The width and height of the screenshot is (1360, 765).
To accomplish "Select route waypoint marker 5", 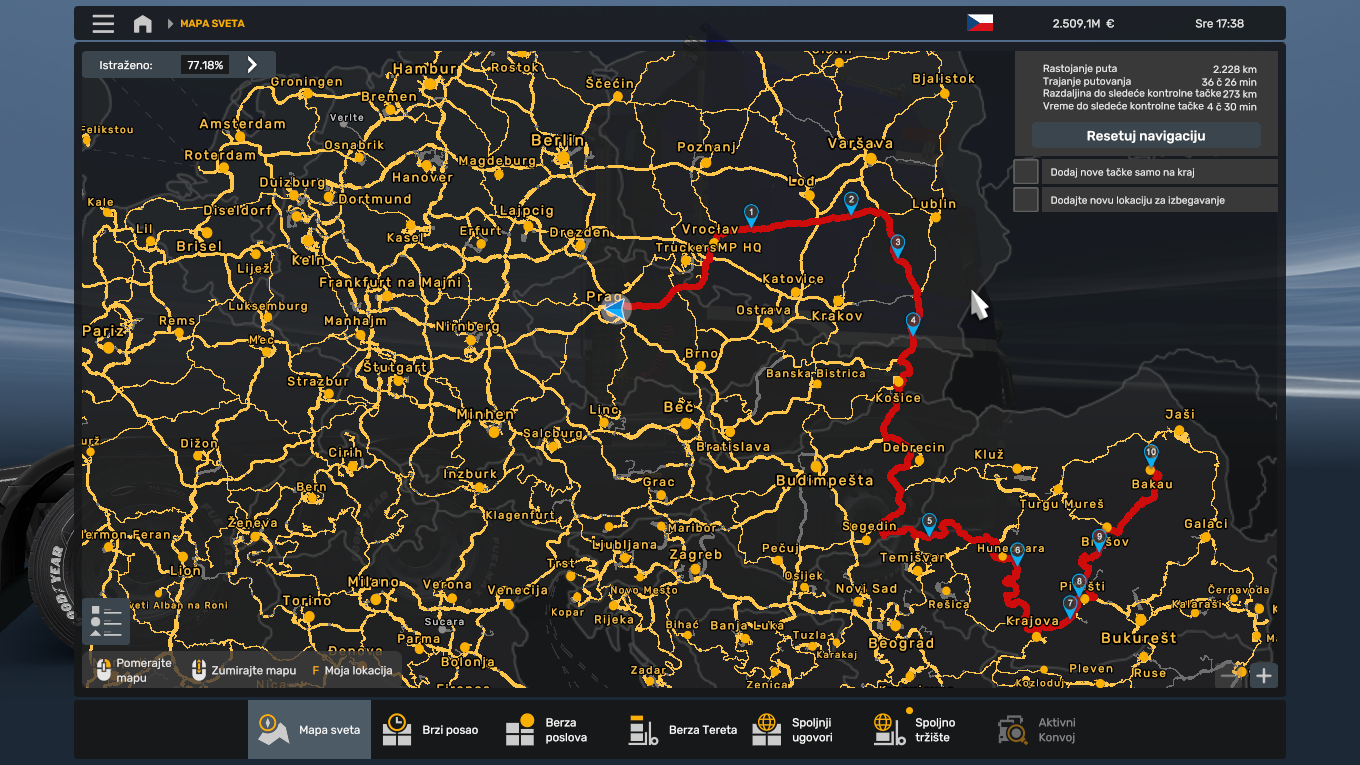I will point(929,523).
